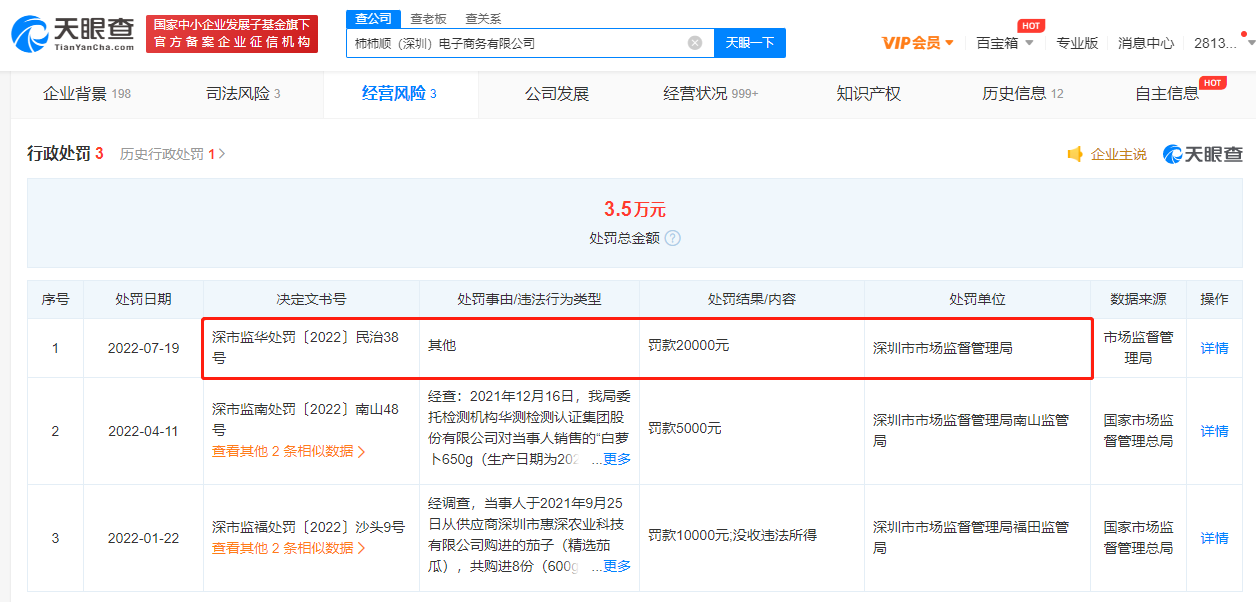The height and width of the screenshot is (602, 1256).
Task: Expand the user account 2813 menu
Action: [1224, 43]
